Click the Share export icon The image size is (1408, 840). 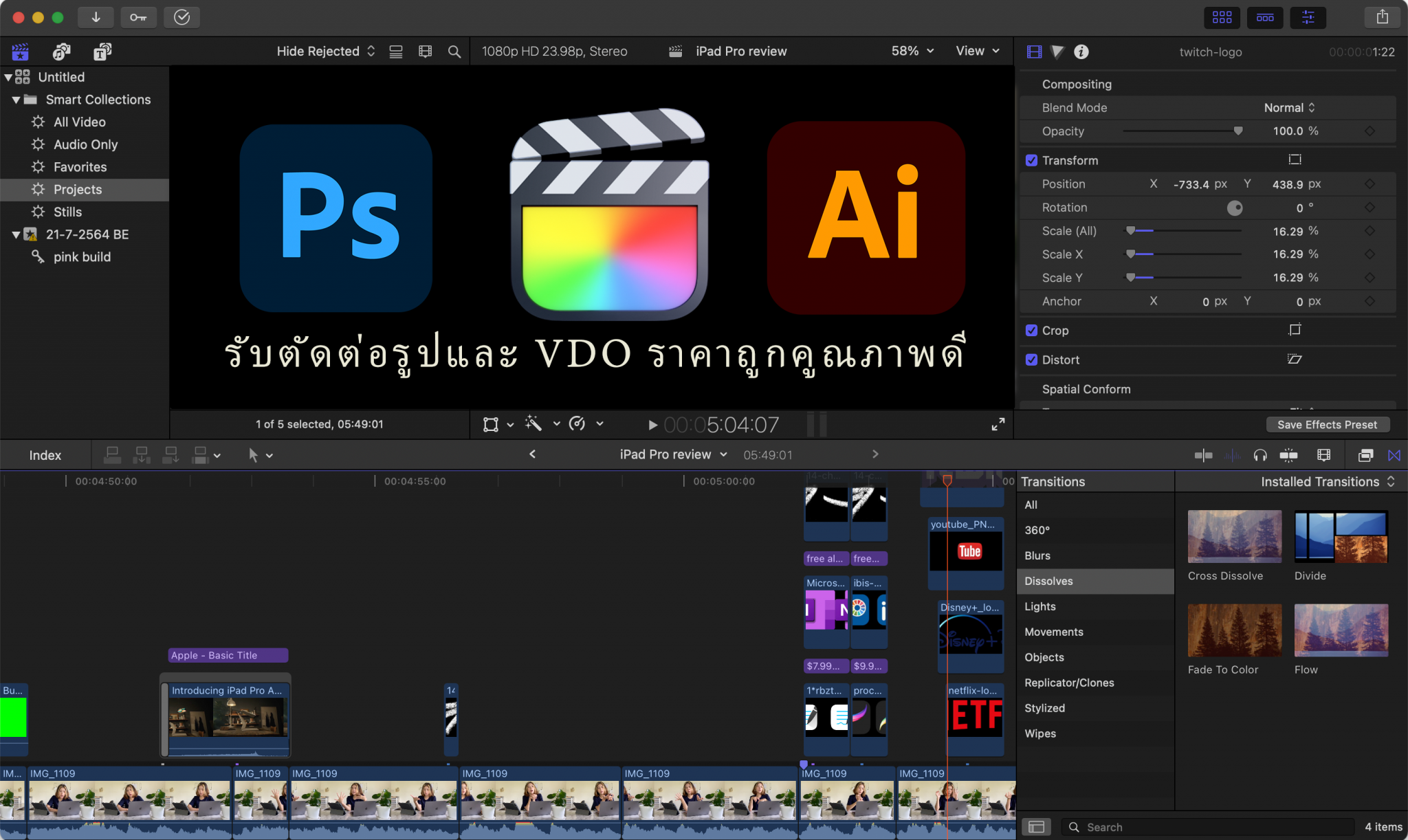click(1382, 17)
